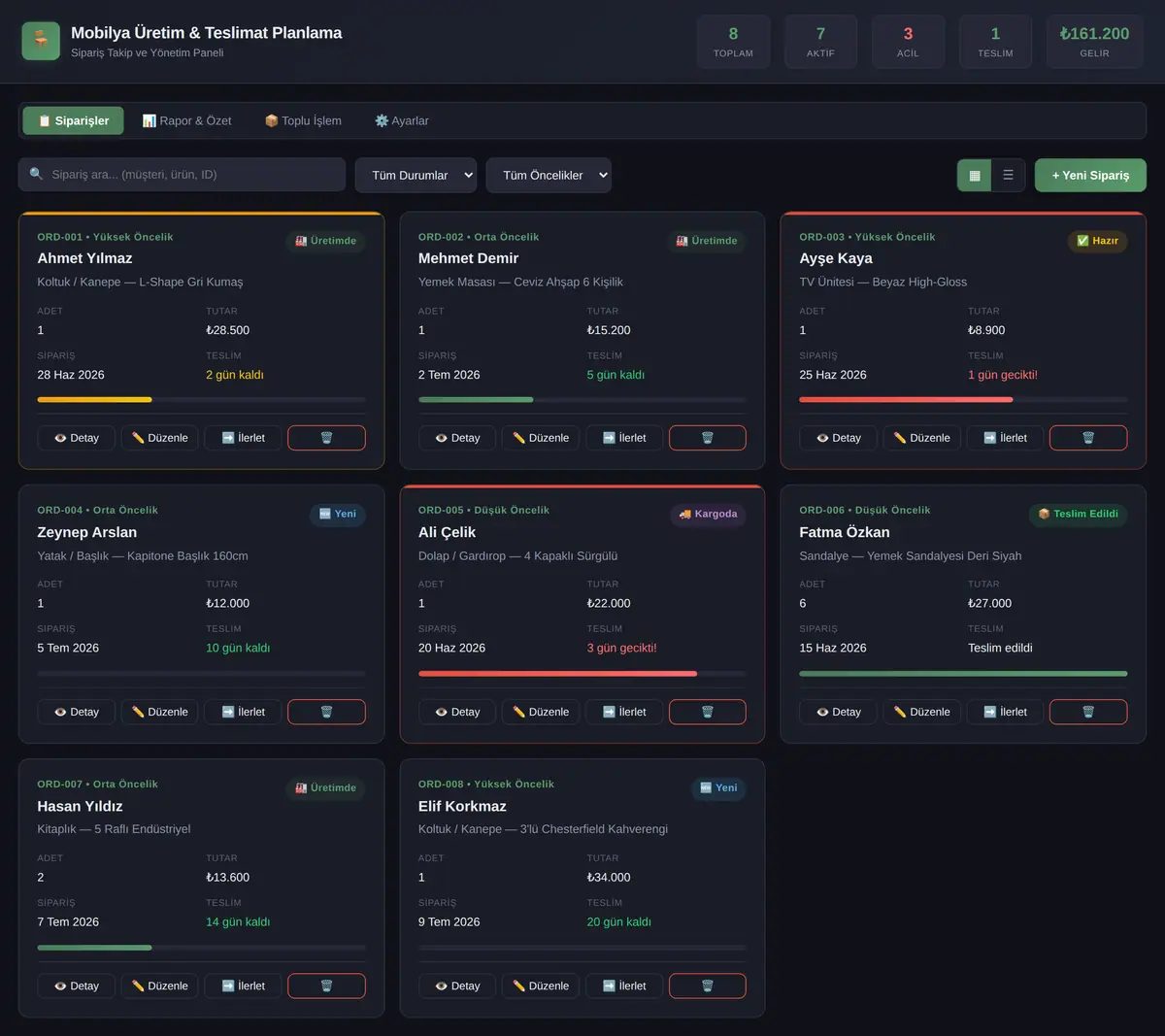Advance Fatma Özkan order with İlerlet
The width and height of the screenshot is (1165, 1036).
pos(1005,712)
